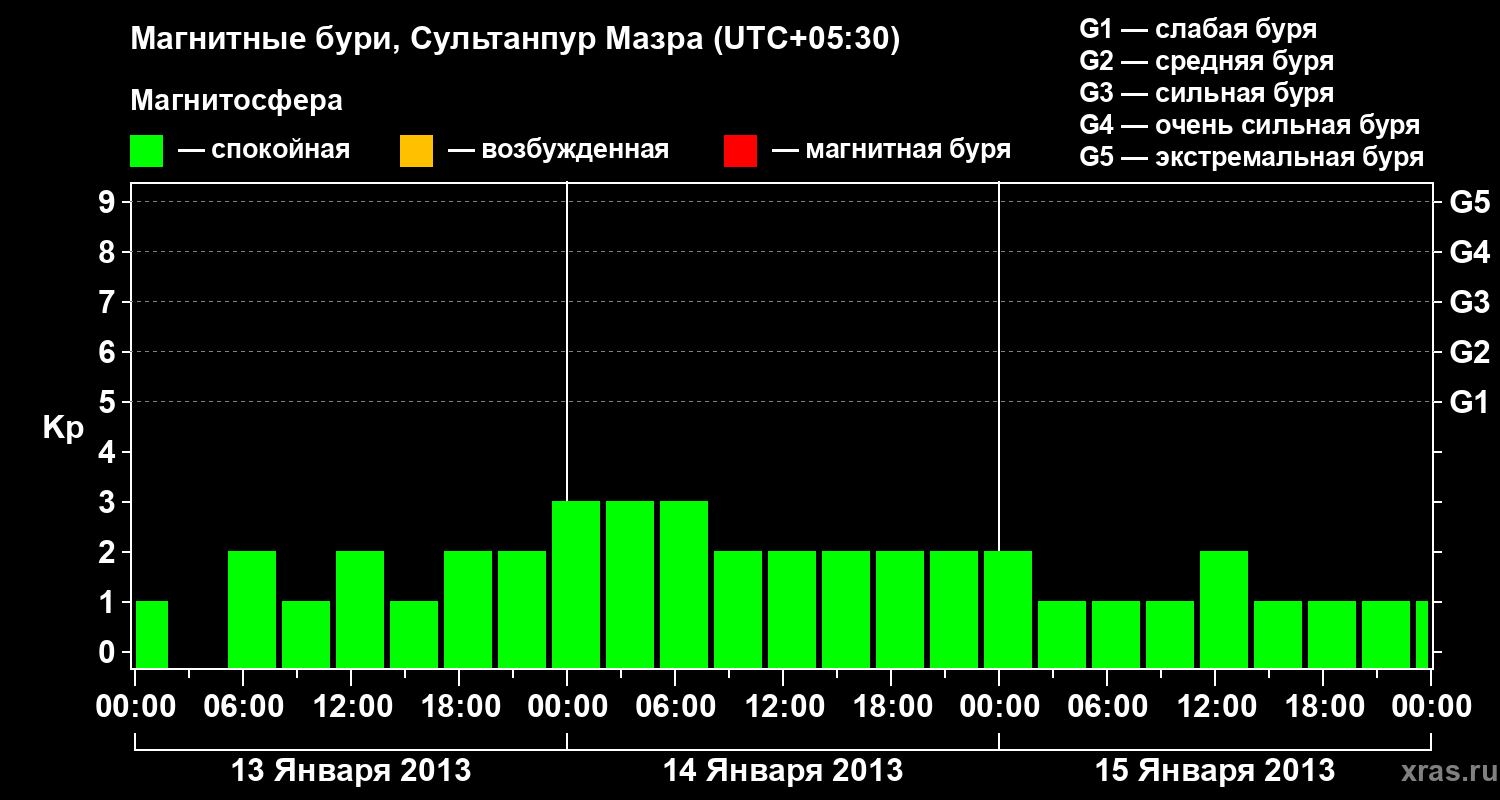This screenshot has height=800, width=1500.
Task: Click the '— магнитная буря' legend label
Action: point(891,151)
